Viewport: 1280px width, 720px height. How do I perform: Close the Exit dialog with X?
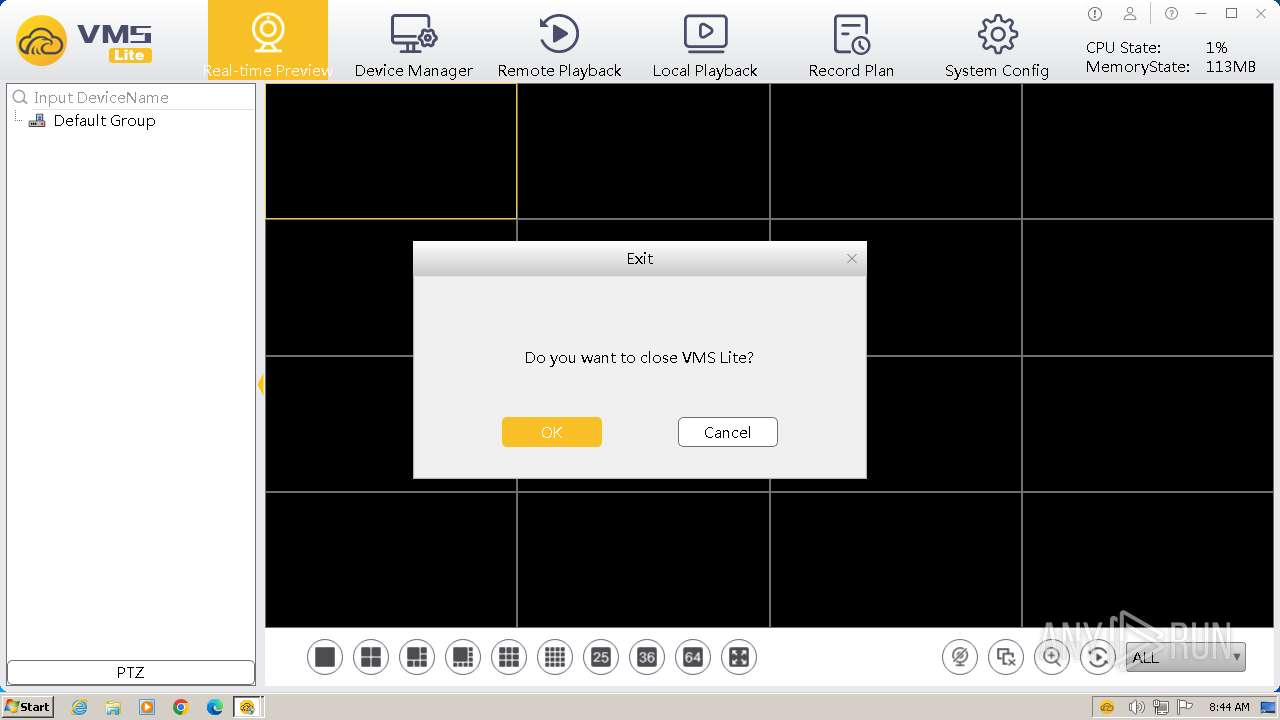click(x=852, y=258)
